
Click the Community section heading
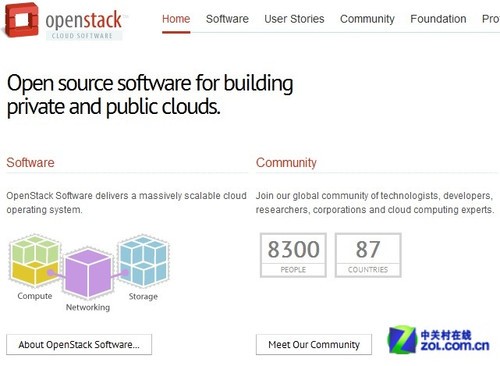[x=286, y=163]
